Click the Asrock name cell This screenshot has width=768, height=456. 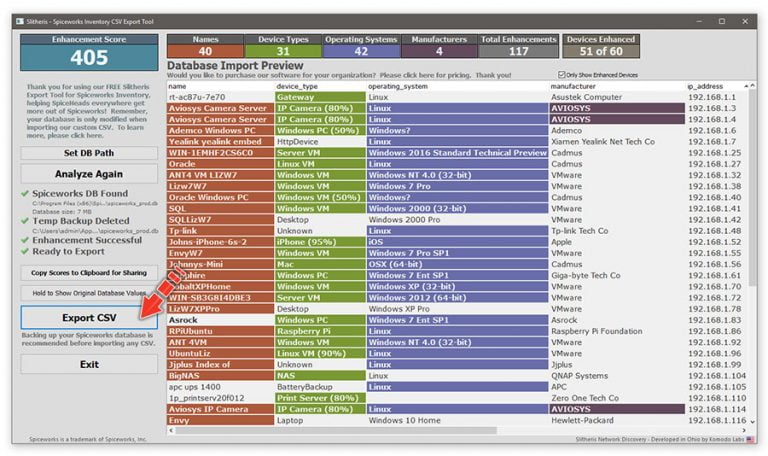click(x=220, y=320)
